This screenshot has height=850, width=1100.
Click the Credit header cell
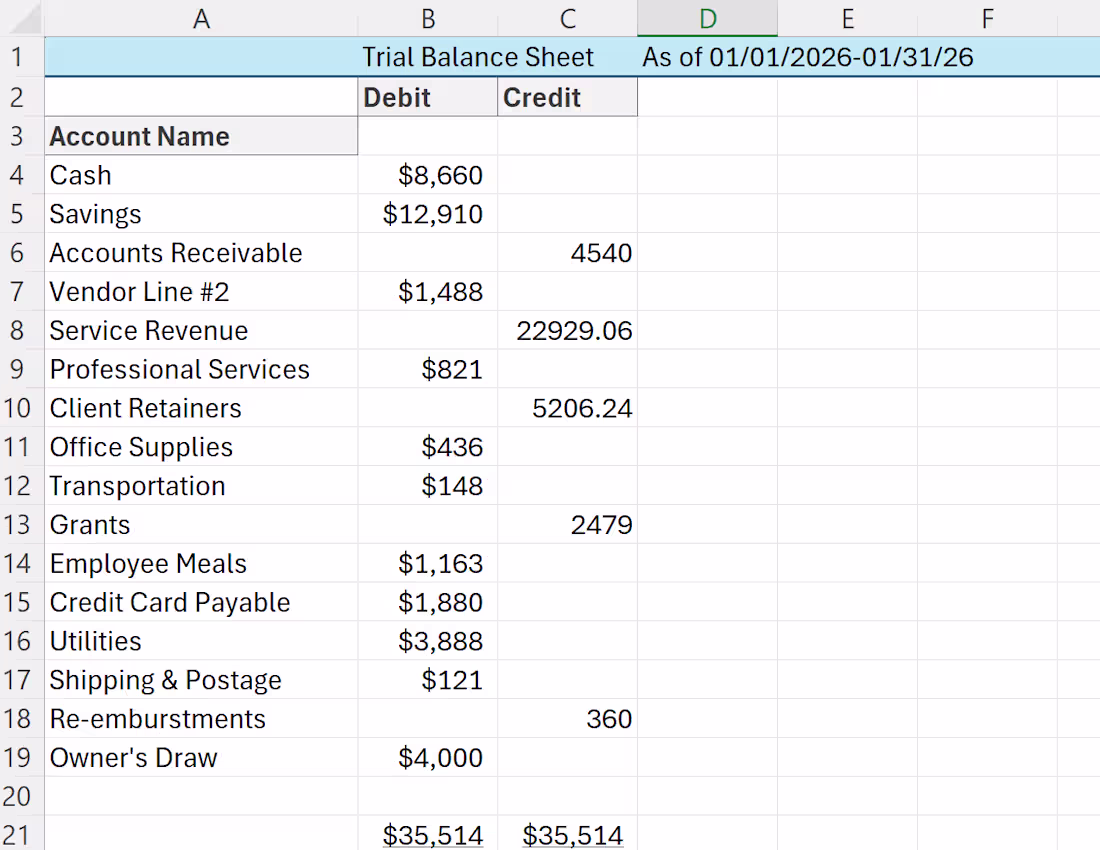567,97
